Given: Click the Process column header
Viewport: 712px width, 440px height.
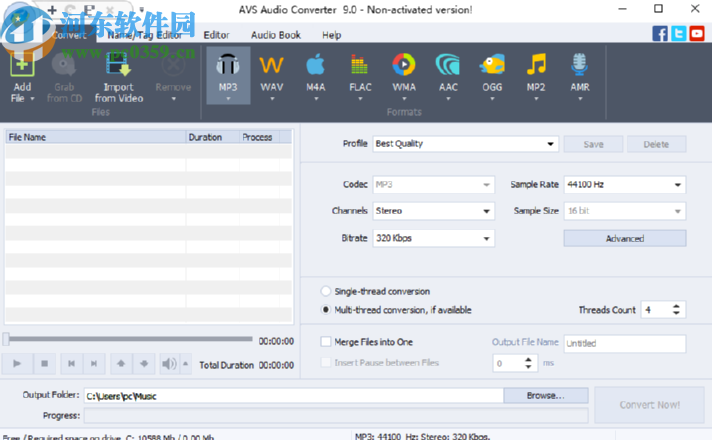Looking at the screenshot, I should [259, 137].
